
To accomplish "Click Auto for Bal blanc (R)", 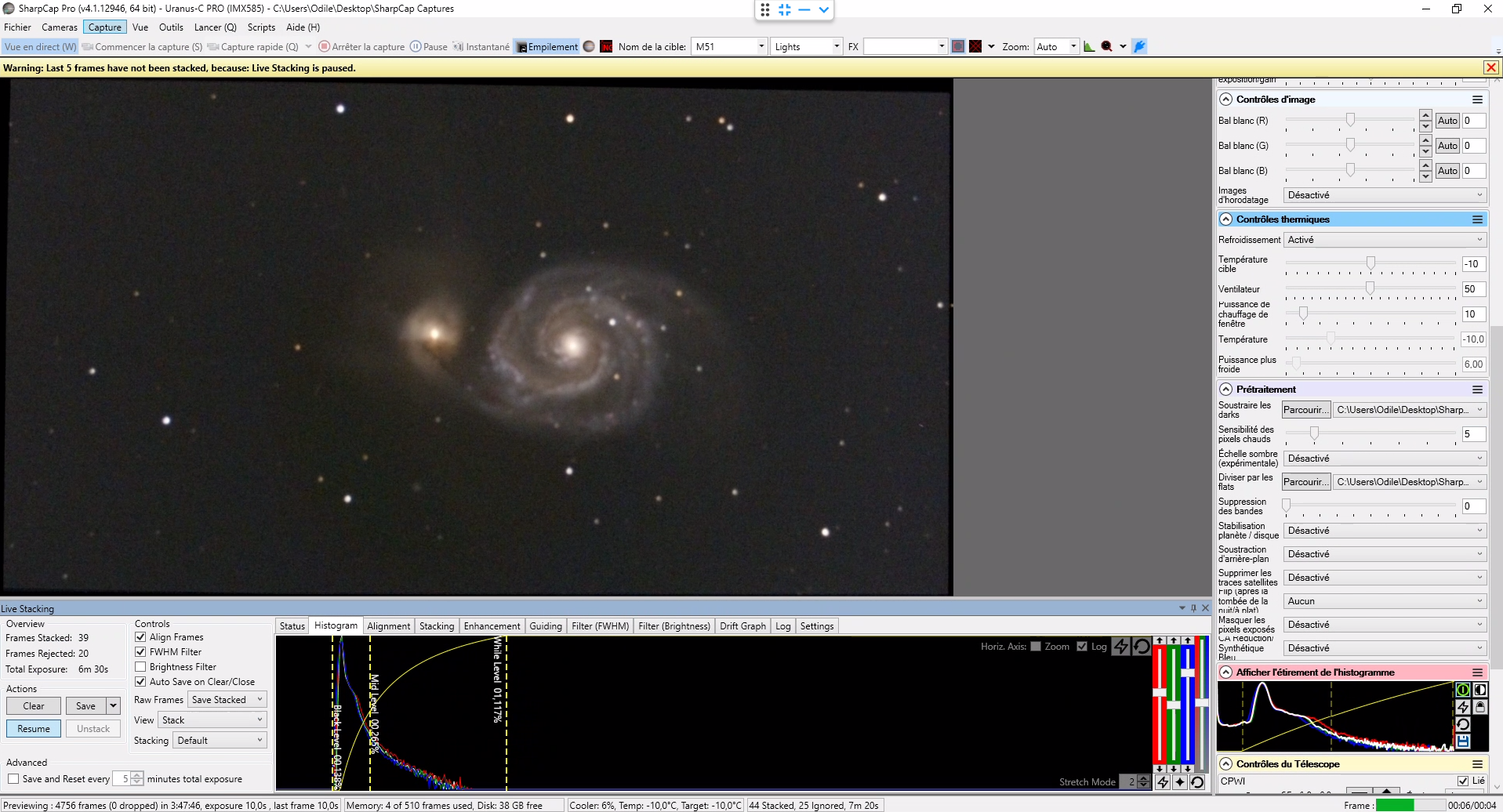I will pos(1447,121).
